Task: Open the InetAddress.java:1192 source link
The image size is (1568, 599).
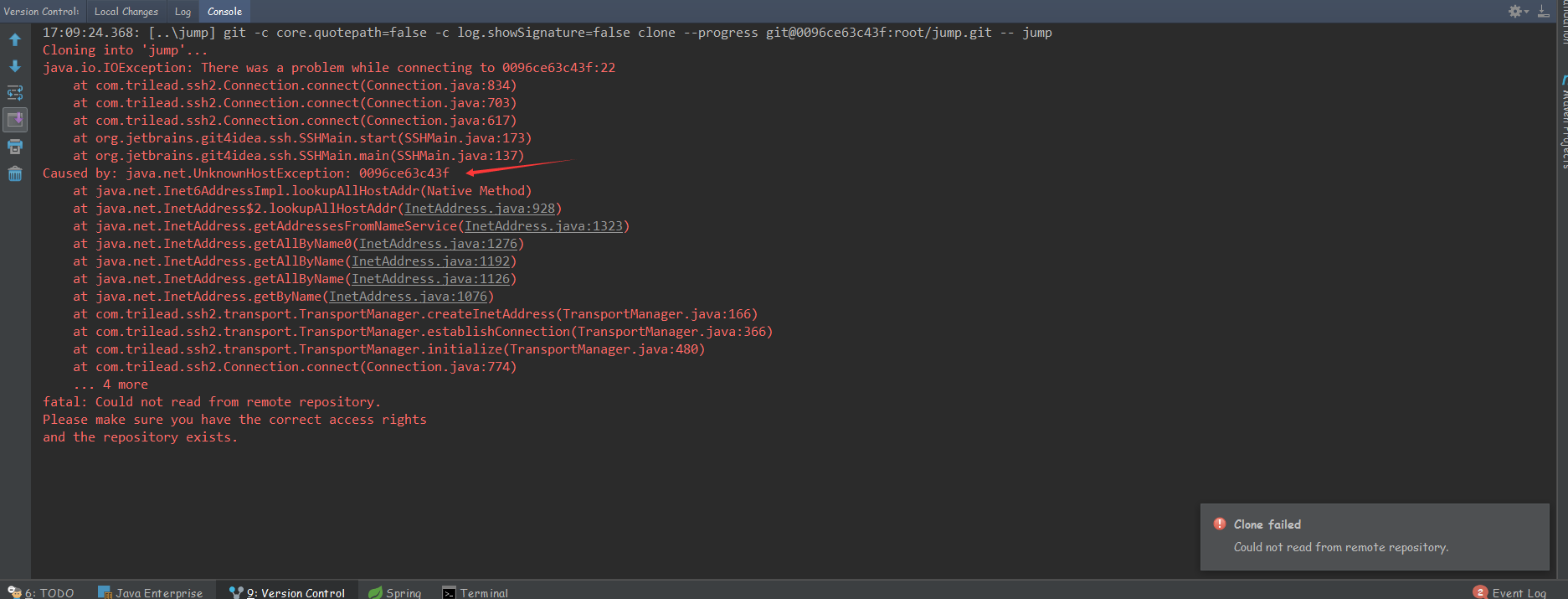Action: (431, 261)
